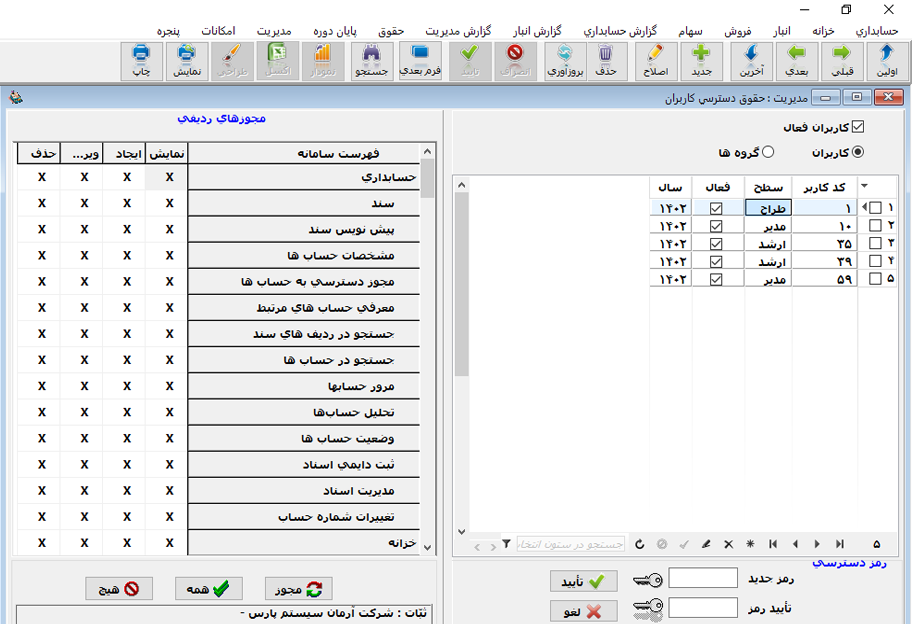This screenshot has width=912, height=624.
Task: Click the edit pencil in grid navigator
Action: coord(706,544)
